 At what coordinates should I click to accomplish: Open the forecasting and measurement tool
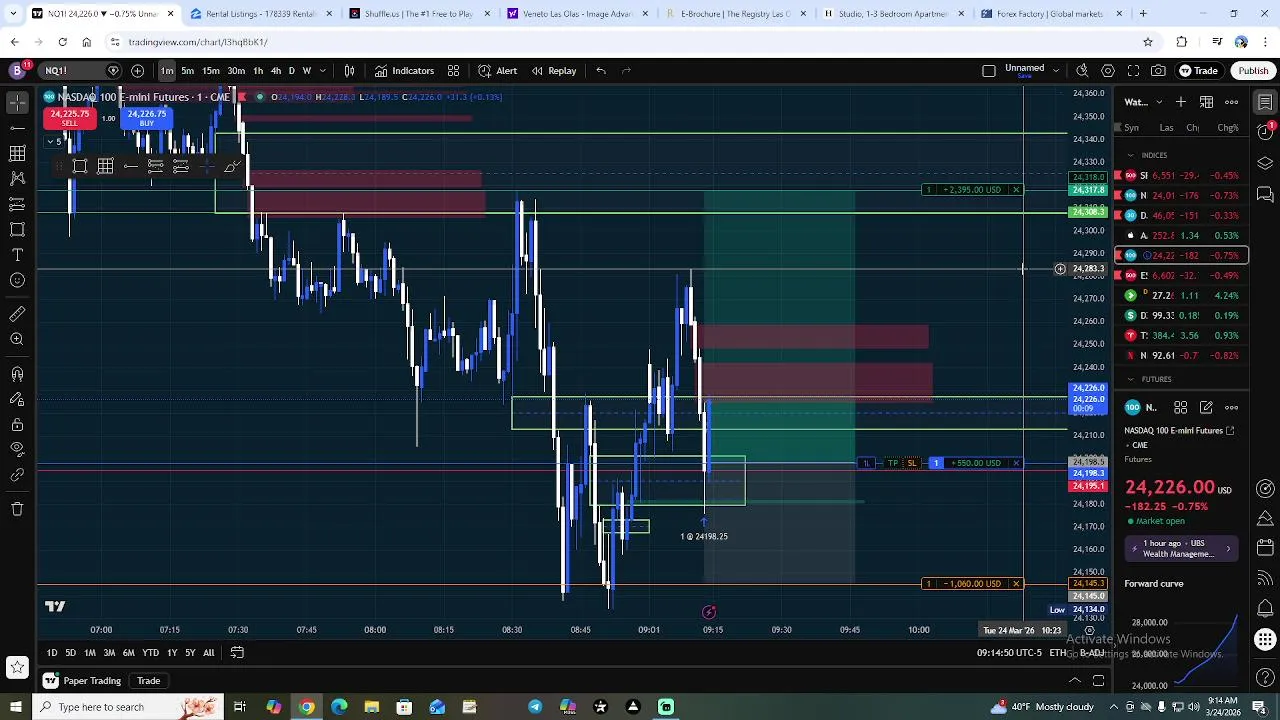point(17,204)
